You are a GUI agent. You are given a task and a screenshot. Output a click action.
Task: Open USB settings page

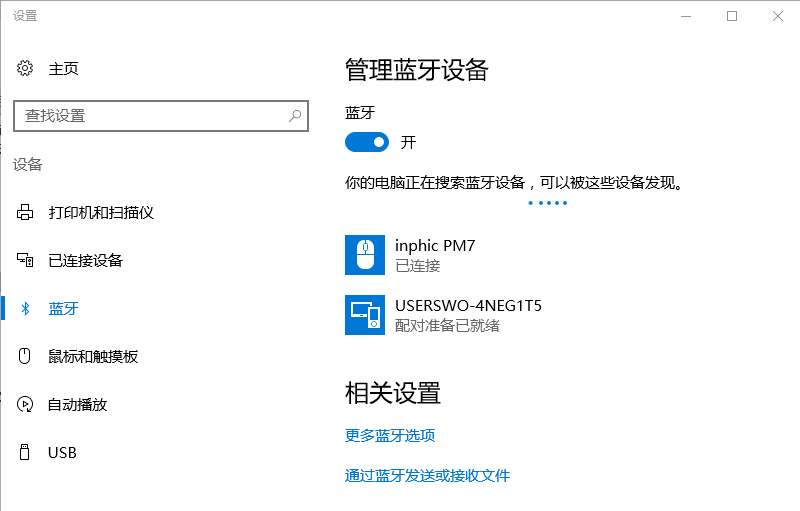(x=62, y=453)
